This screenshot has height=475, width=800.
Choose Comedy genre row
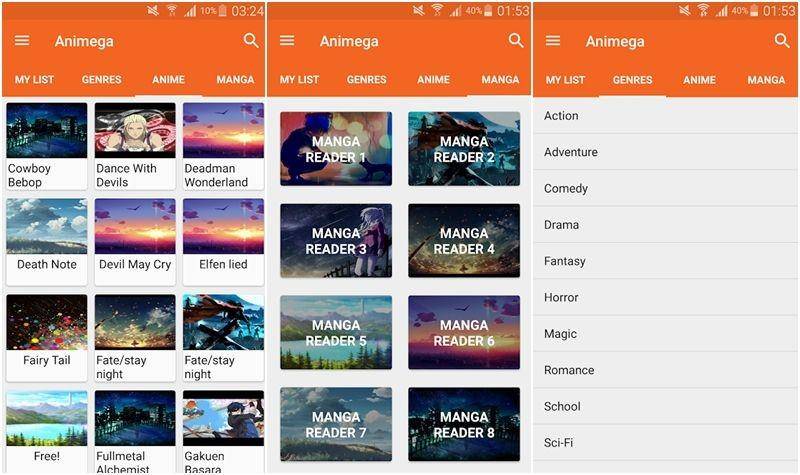tap(665, 188)
